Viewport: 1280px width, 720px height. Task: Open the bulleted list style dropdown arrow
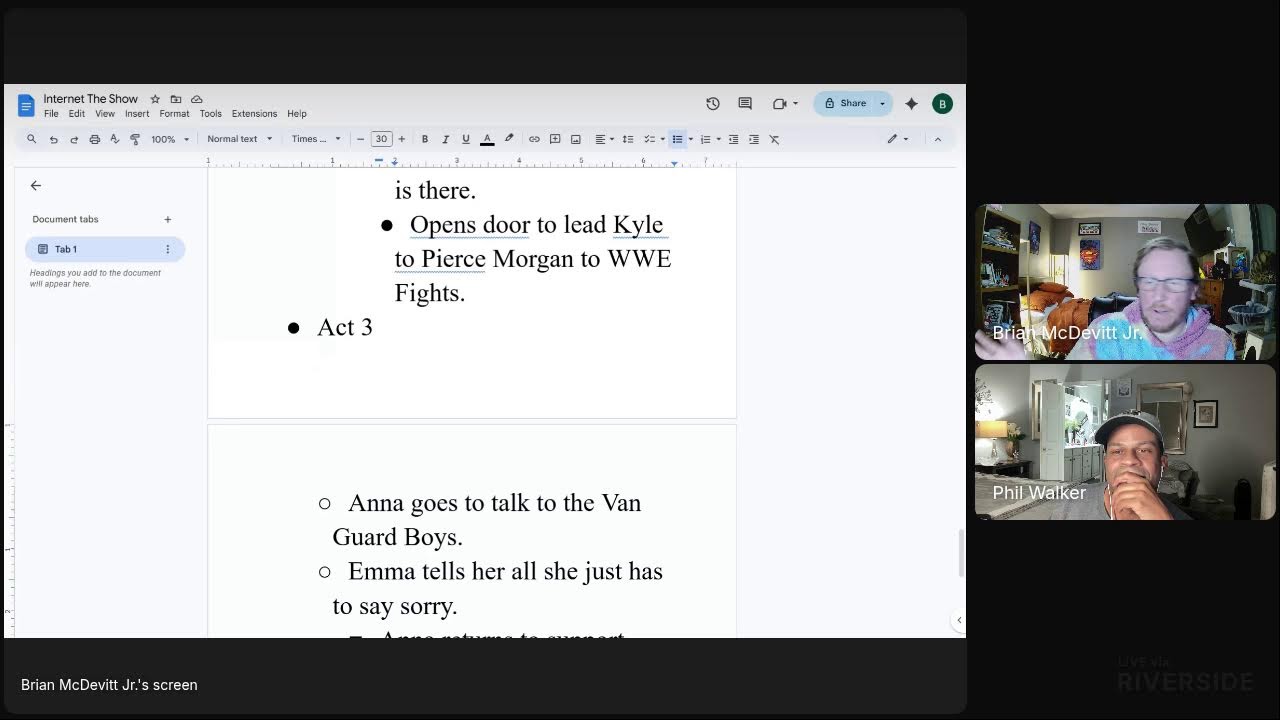pos(690,139)
